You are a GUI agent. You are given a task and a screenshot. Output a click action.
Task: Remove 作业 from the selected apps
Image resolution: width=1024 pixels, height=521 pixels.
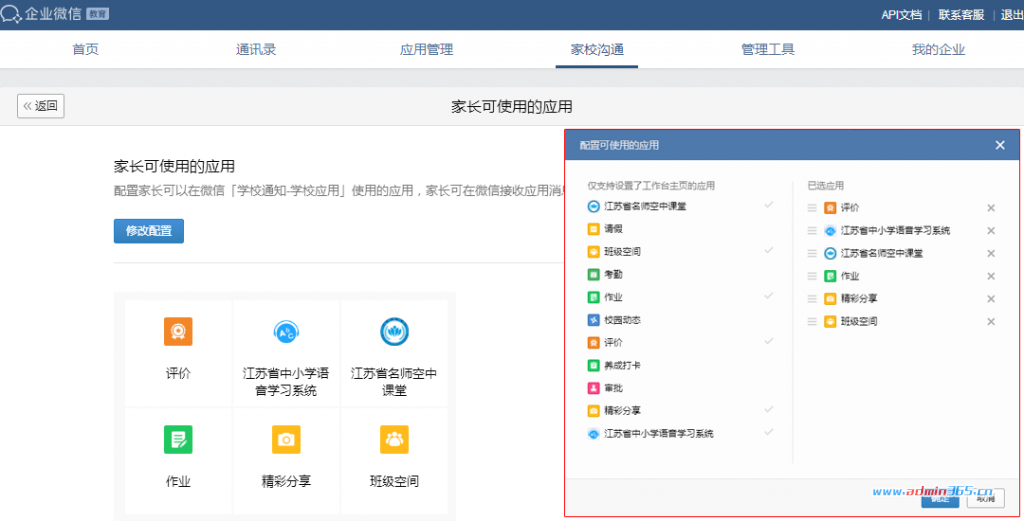pyautogui.click(x=991, y=277)
